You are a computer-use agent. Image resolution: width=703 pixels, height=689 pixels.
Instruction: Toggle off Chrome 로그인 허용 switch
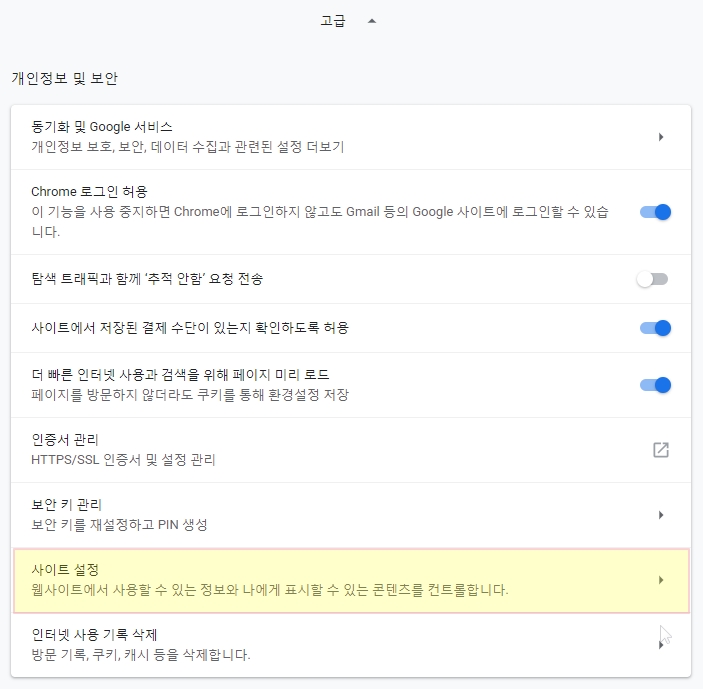(655, 212)
